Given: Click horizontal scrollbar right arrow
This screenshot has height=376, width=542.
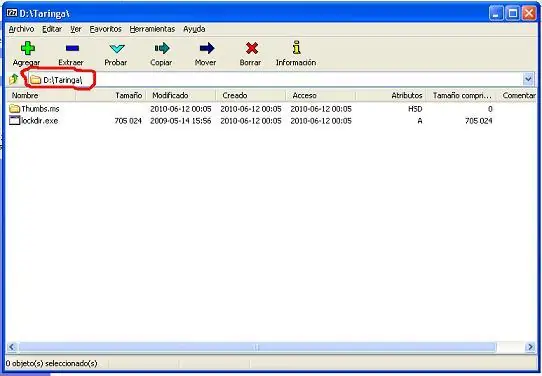Looking at the screenshot, I should (530, 347).
